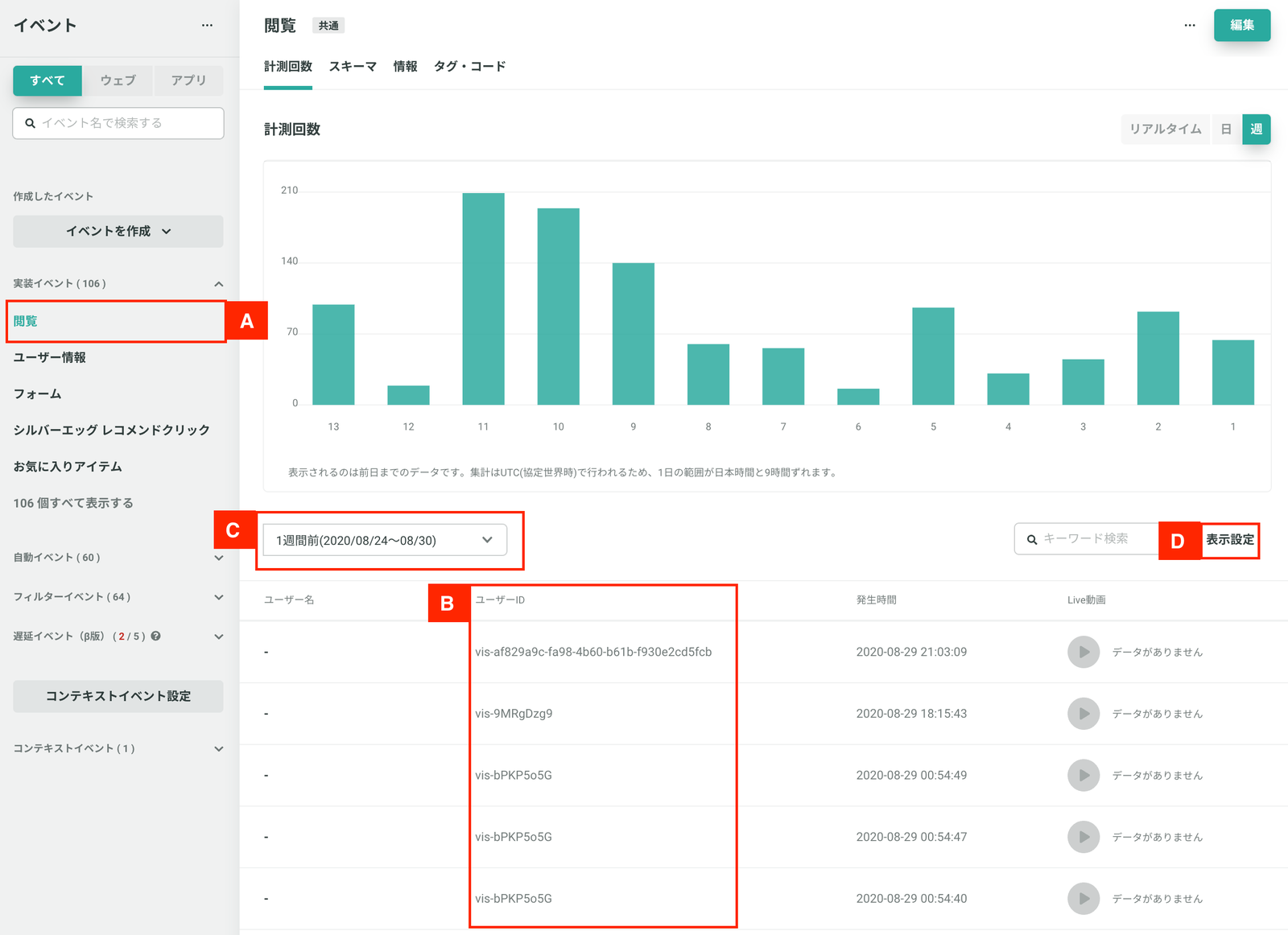Play Live video for 00:54:49 row
The image size is (1288, 935).
[x=1084, y=775]
